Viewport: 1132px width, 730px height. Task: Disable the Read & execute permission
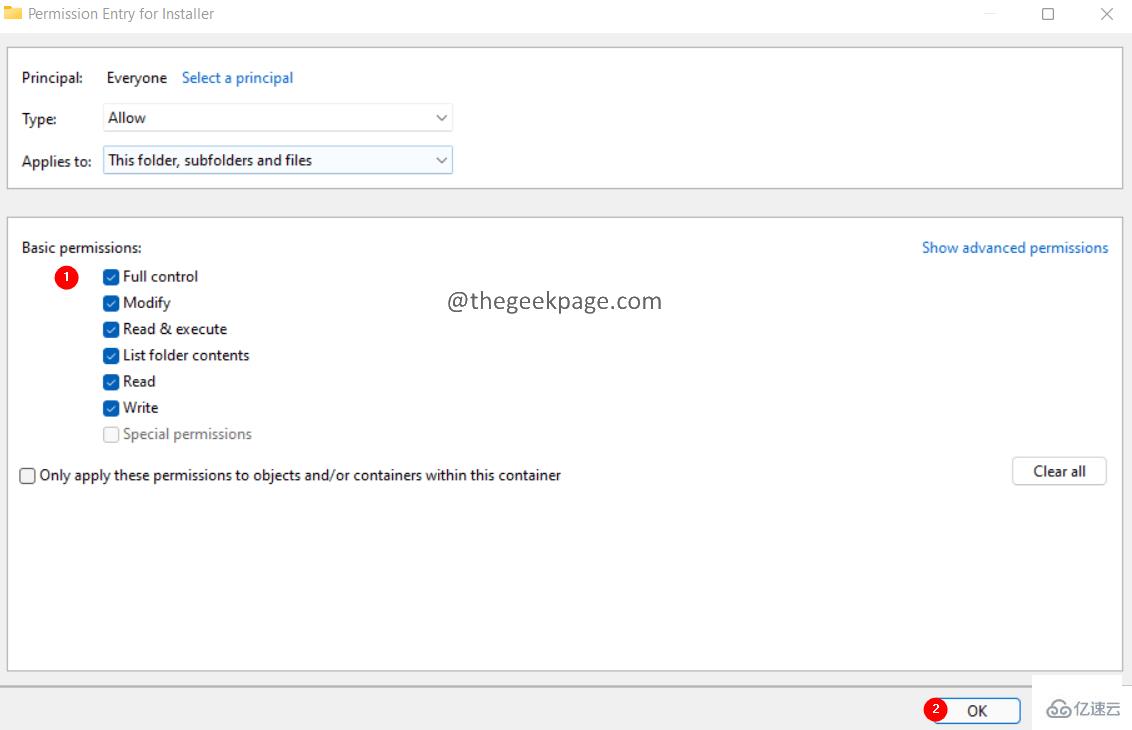[x=111, y=329]
